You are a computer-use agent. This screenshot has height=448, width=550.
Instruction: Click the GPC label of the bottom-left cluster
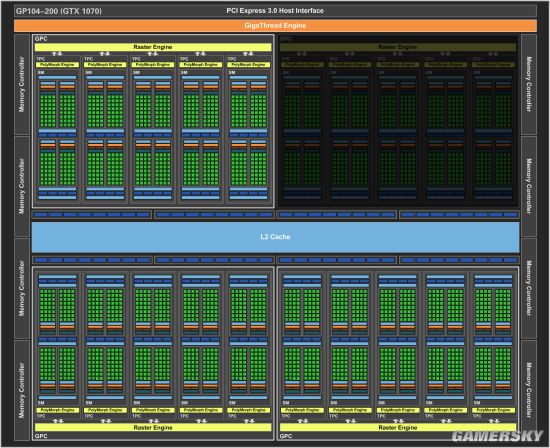[x=41, y=436]
